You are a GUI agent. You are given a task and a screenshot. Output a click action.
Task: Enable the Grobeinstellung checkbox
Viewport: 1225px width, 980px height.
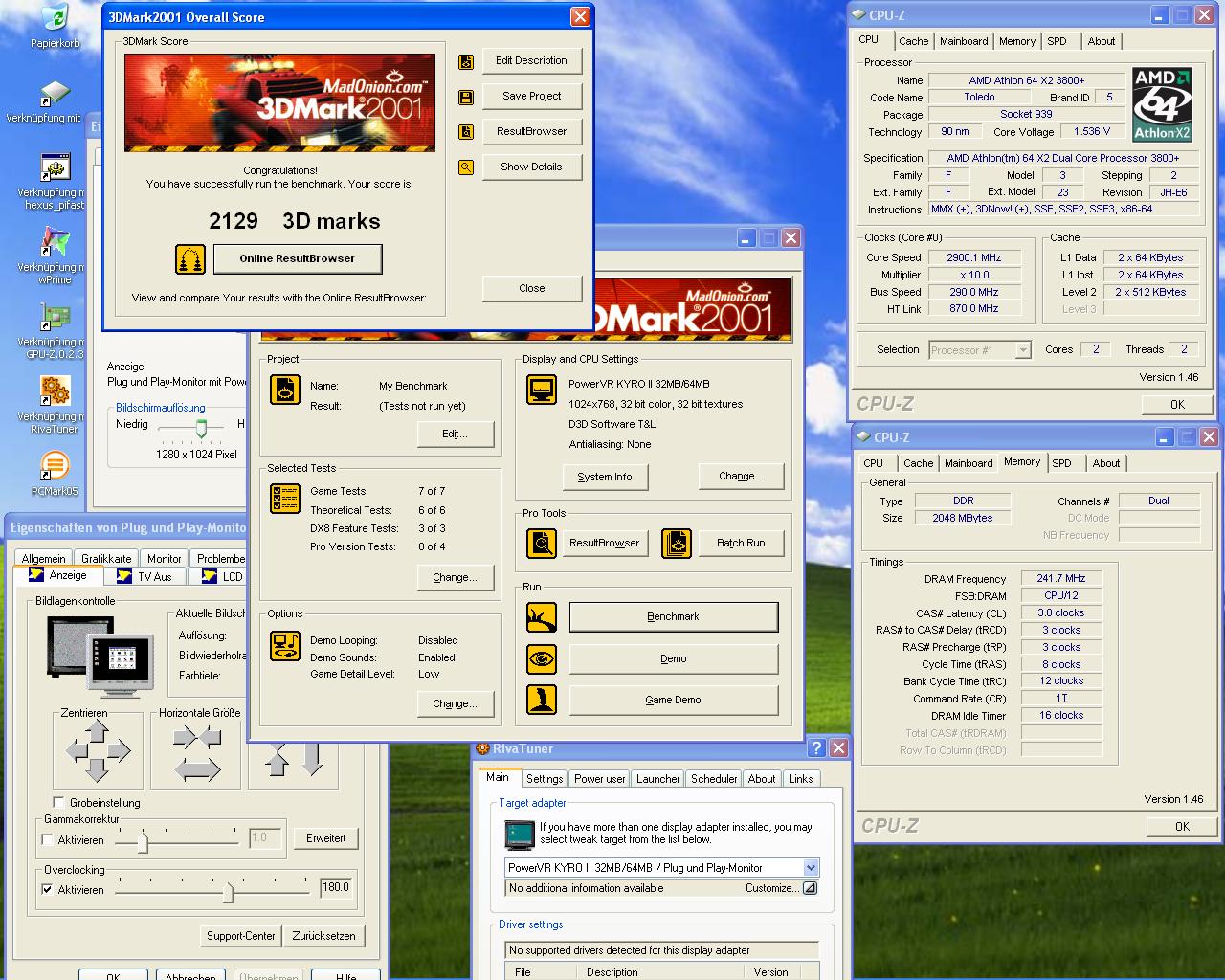(x=59, y=802)
